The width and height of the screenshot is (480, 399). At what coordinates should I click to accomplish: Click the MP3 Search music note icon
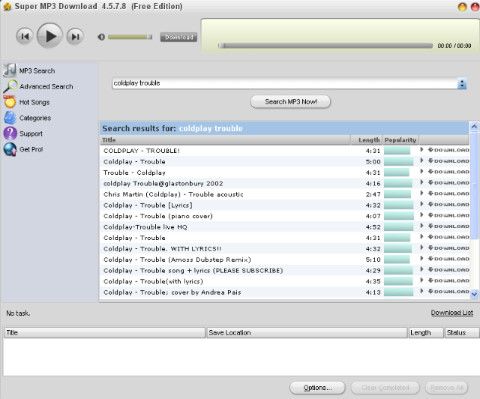[x=10, y=70]
